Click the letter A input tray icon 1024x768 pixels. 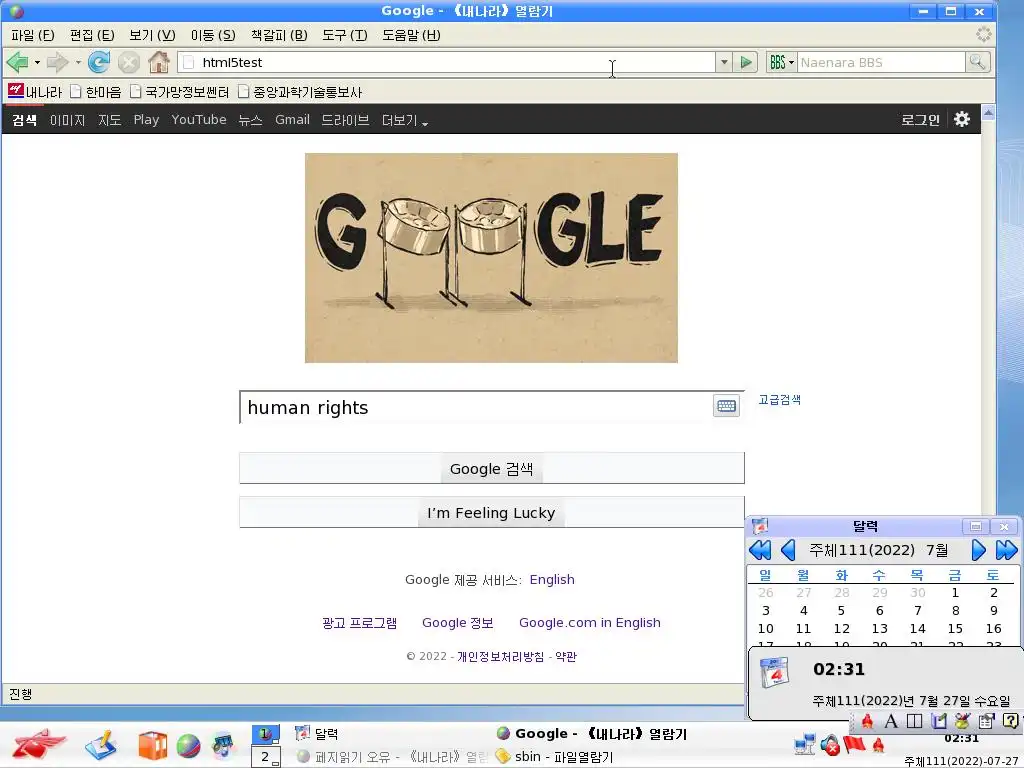[x=891, y=722]
